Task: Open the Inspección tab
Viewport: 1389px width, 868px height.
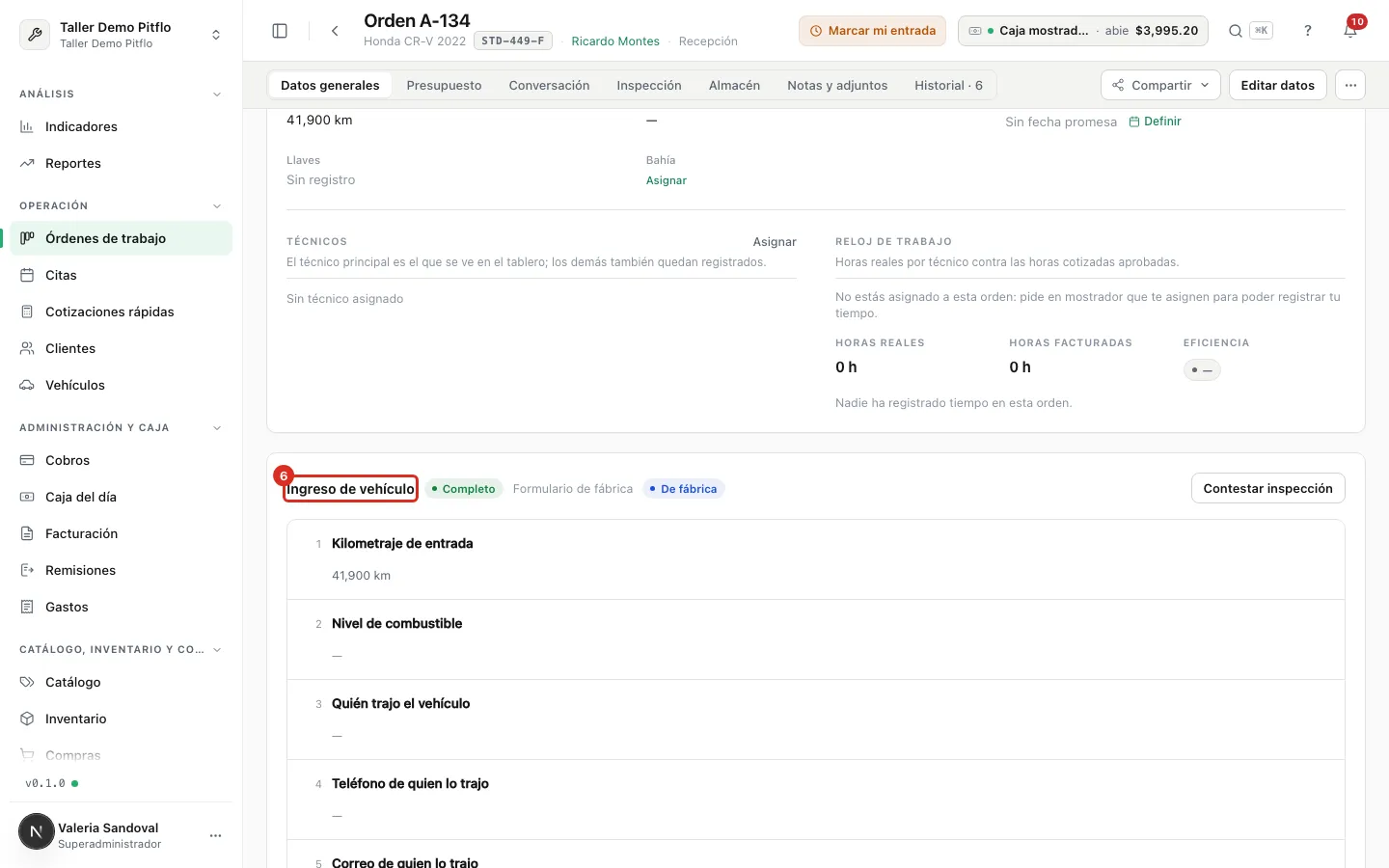Action: click(x=649, y=85)
